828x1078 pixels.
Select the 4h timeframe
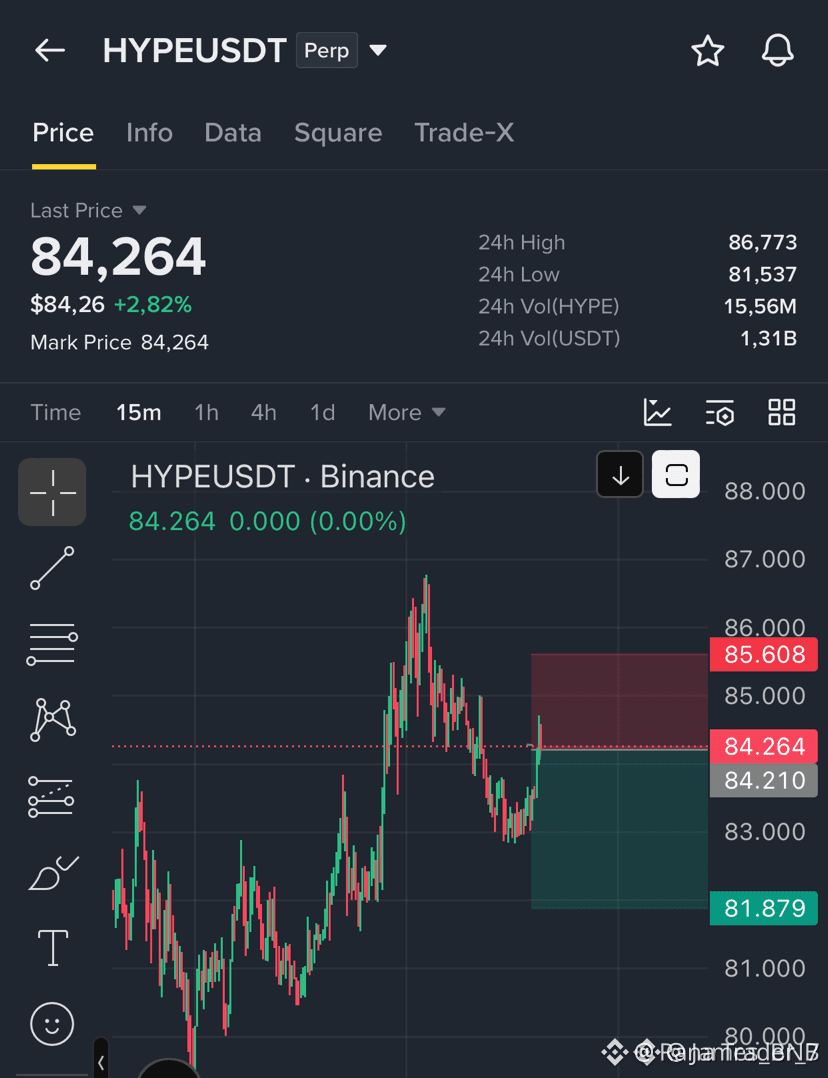(263, 412)
